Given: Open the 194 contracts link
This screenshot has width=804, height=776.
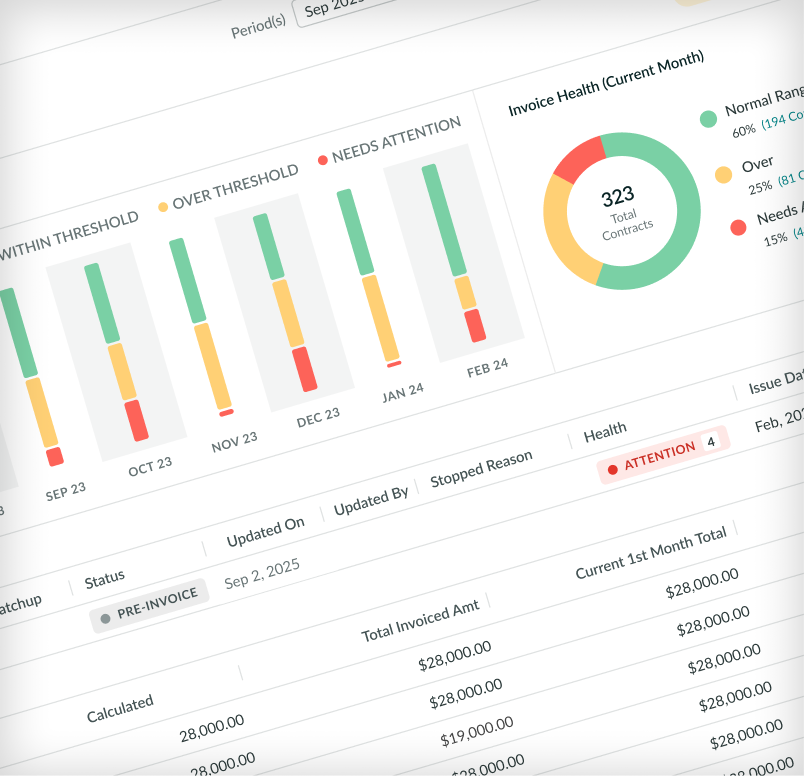Looking at the screenshot, I should (782, 119).
